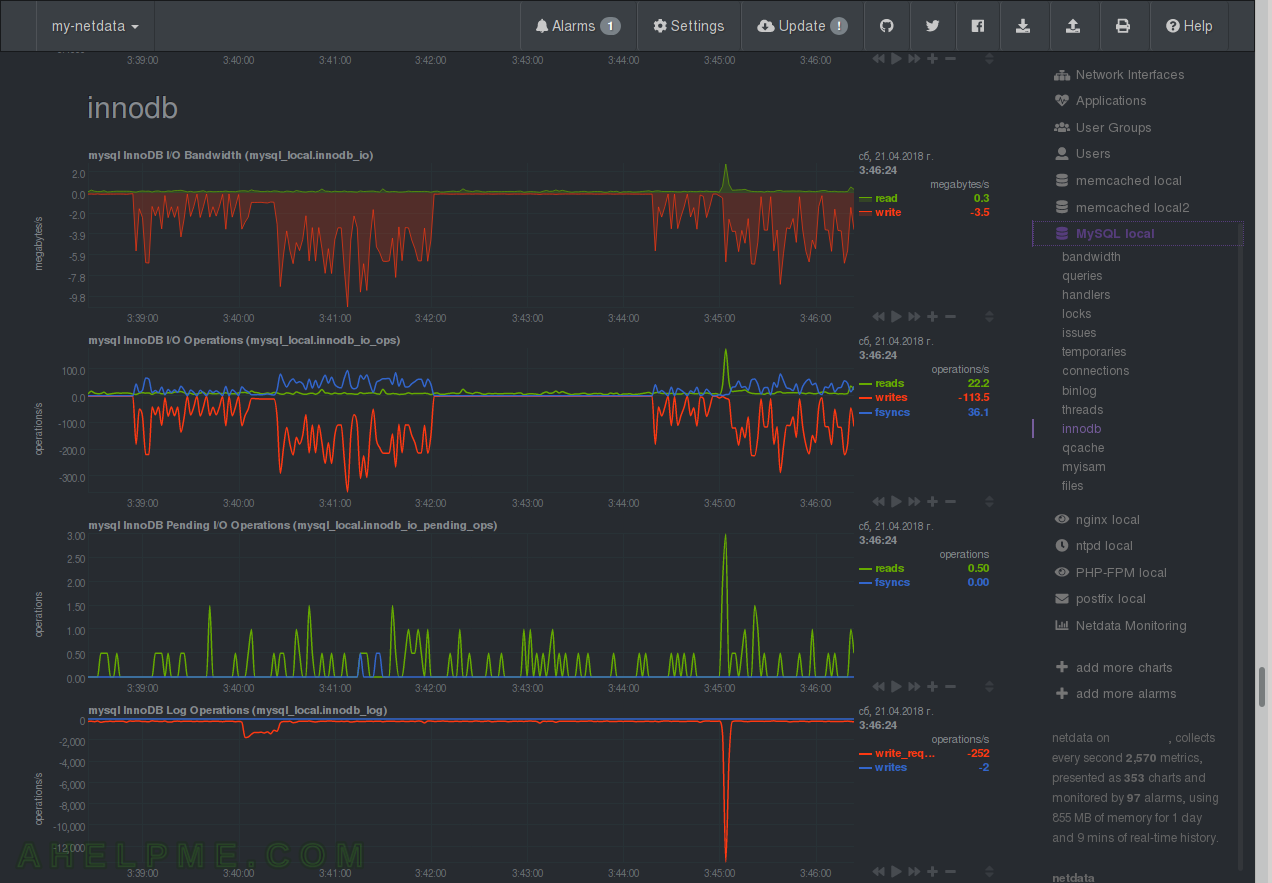Zoom out the Pending I/O Operations chart
The width and height of the screenshot is (1272, 883).
[x=950, y=687]
